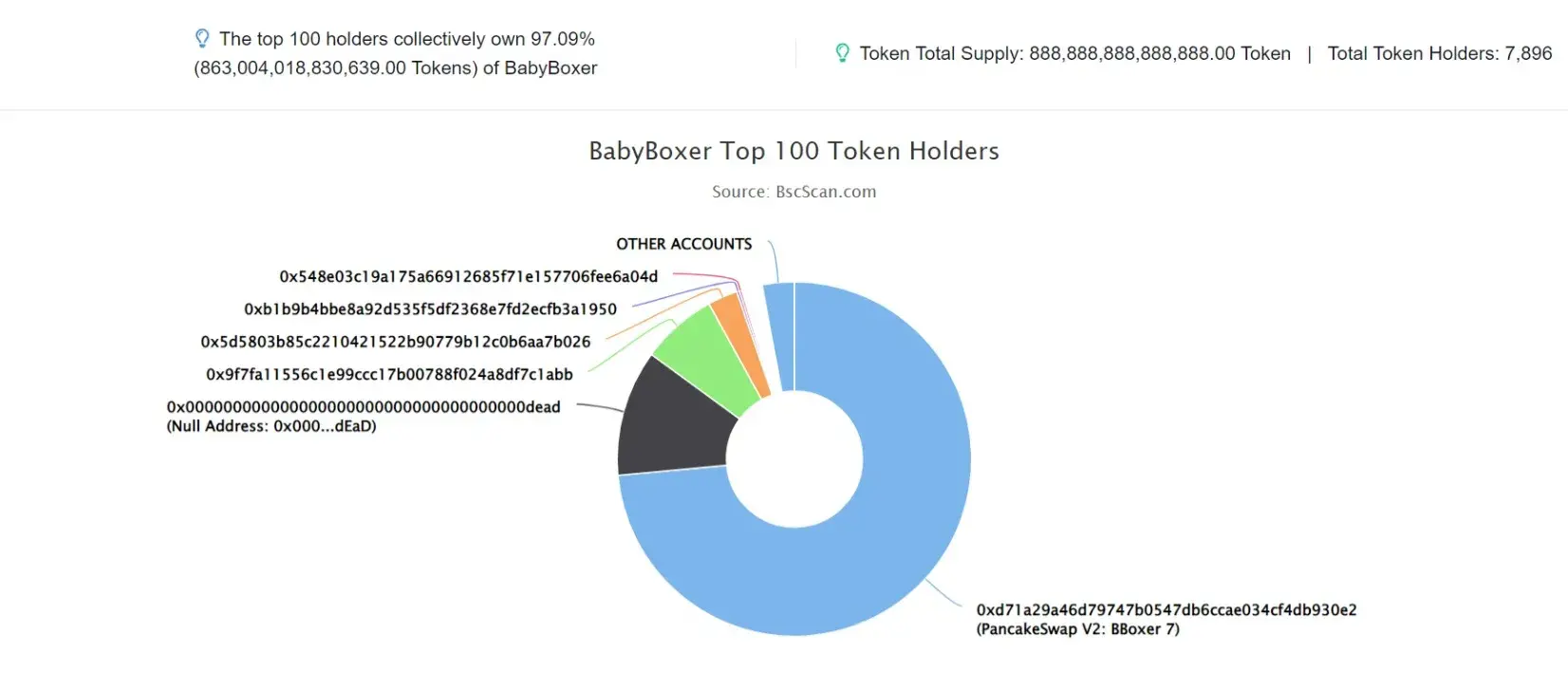1568x690 pixels.
Task: Click address label 0x9f7fa11556c1e99ccc17b00788f024a8df7c1abb
Action: tap(389, 374)
